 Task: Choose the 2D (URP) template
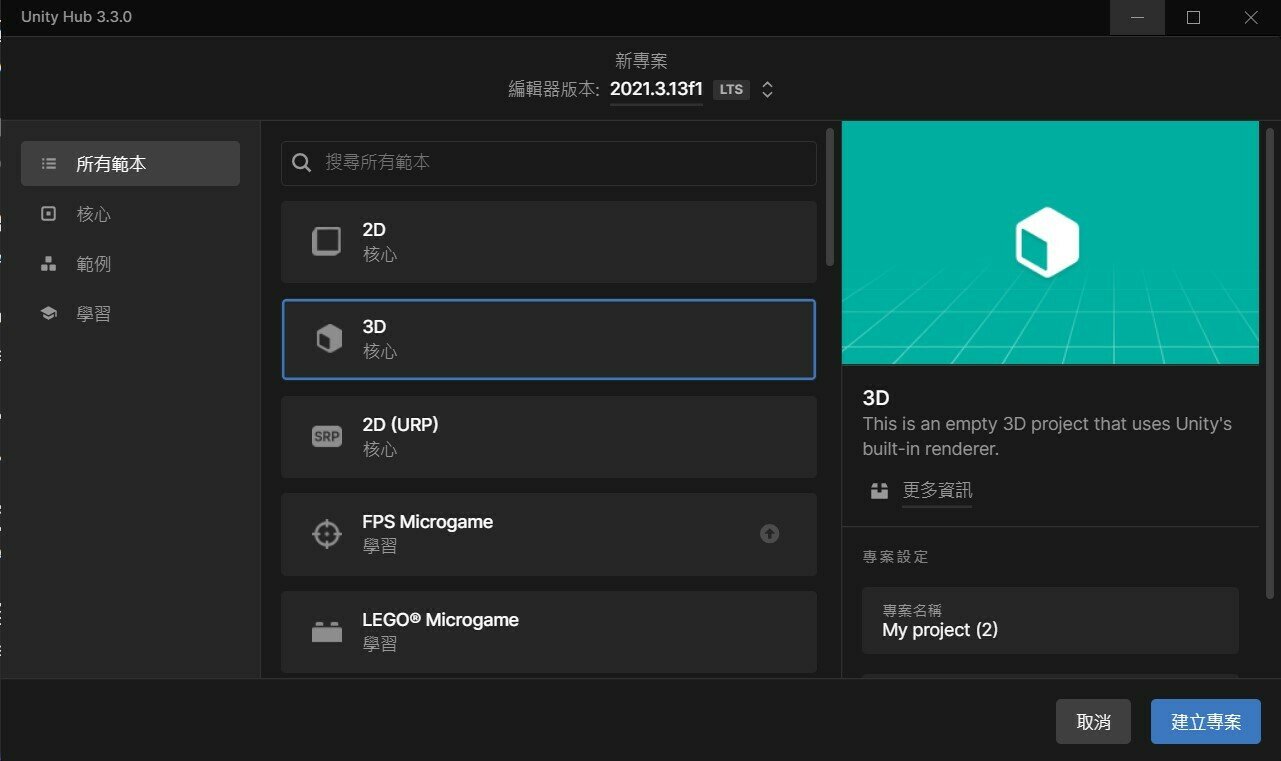549,437
